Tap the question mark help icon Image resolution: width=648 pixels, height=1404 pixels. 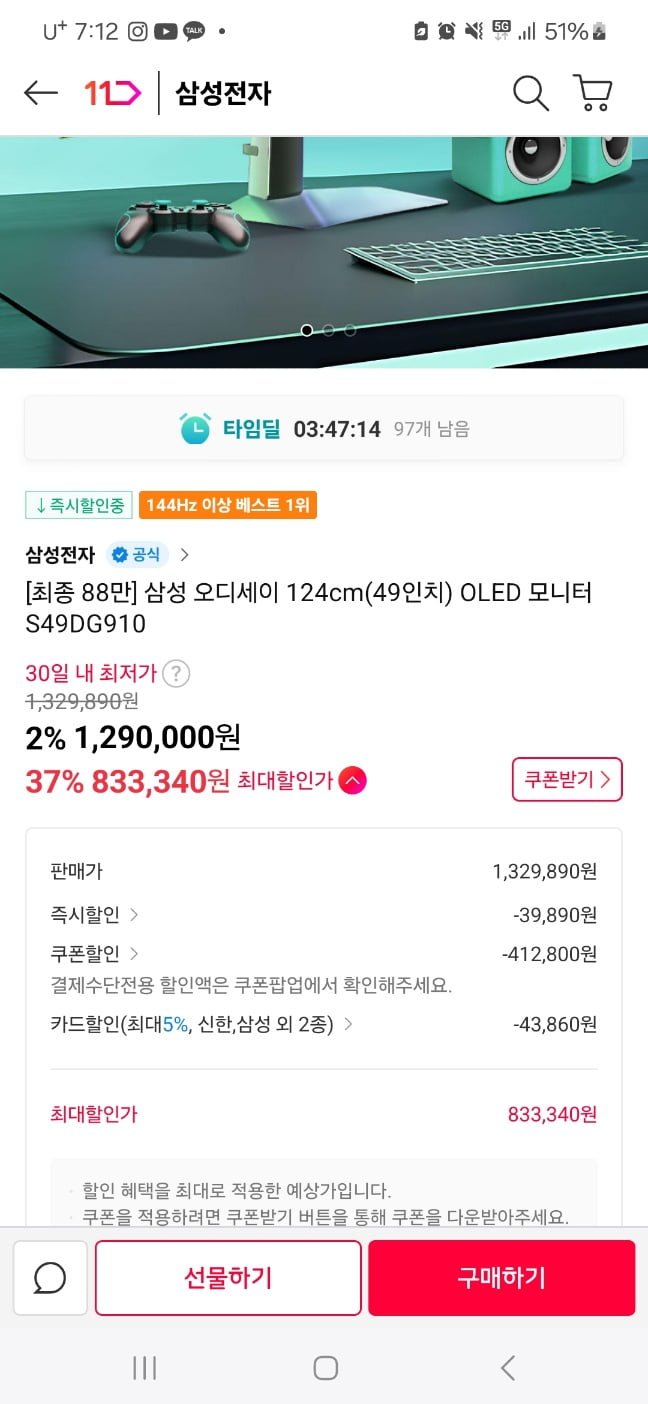point(176,673)
